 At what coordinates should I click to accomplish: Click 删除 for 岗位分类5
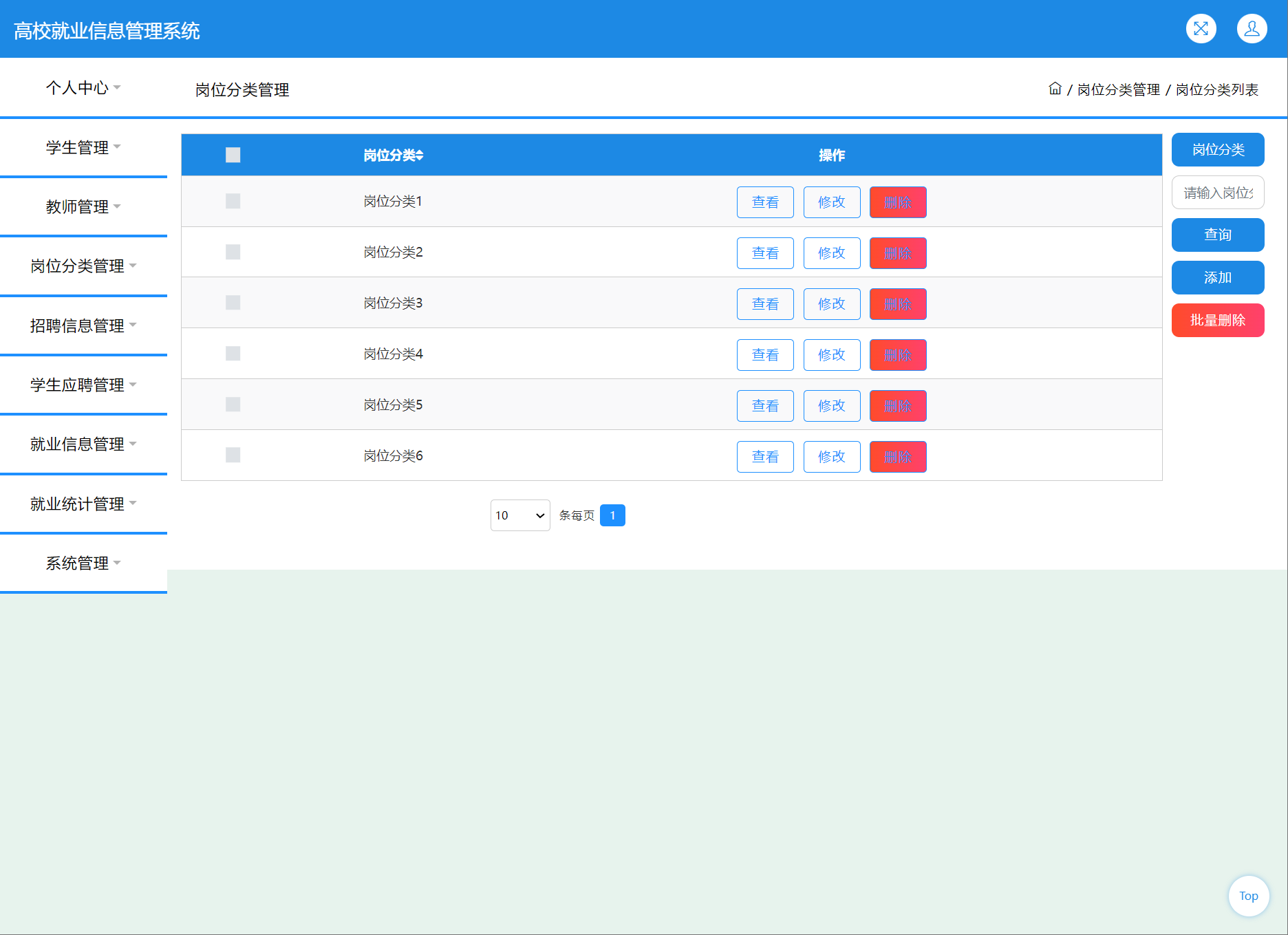pos(898,406)
